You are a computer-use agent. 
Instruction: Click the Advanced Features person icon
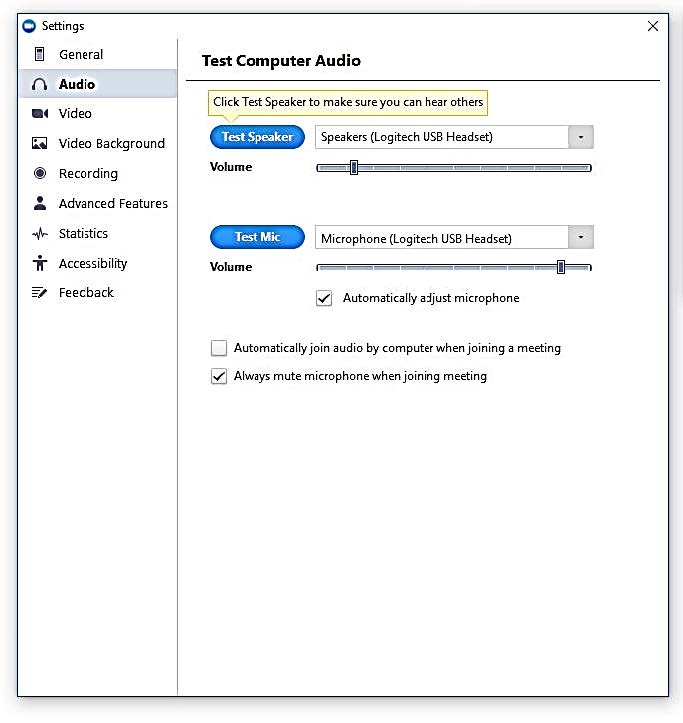(x=40, y=203)
